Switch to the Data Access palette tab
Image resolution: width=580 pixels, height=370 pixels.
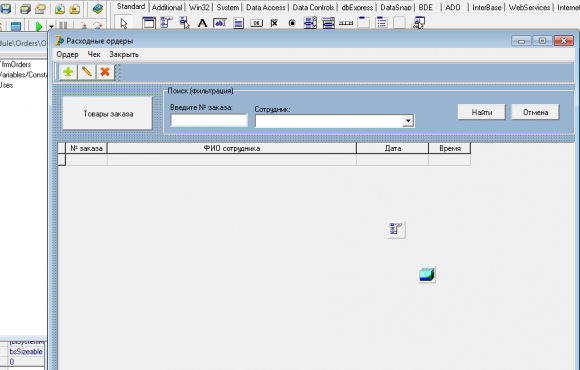point(266,7)
